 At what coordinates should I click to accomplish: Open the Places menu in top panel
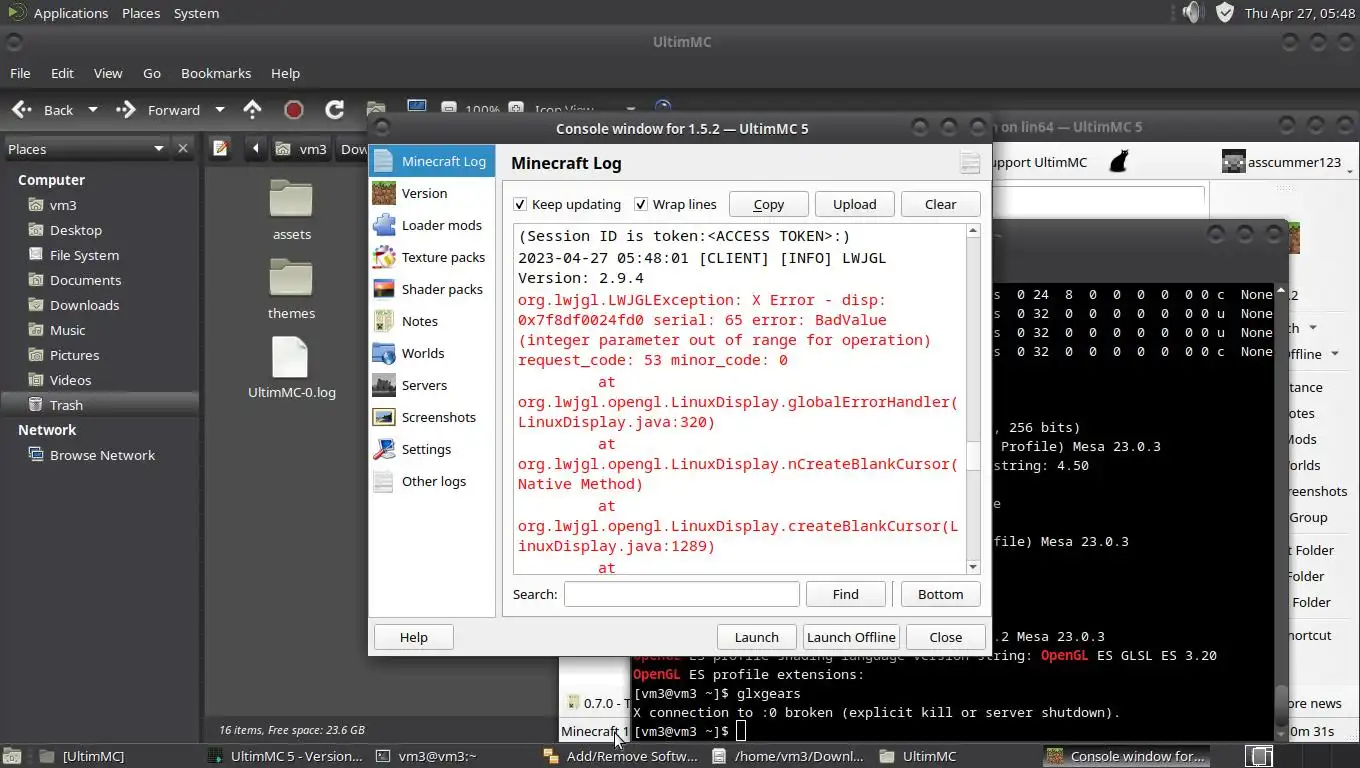(x=141, y=13)
